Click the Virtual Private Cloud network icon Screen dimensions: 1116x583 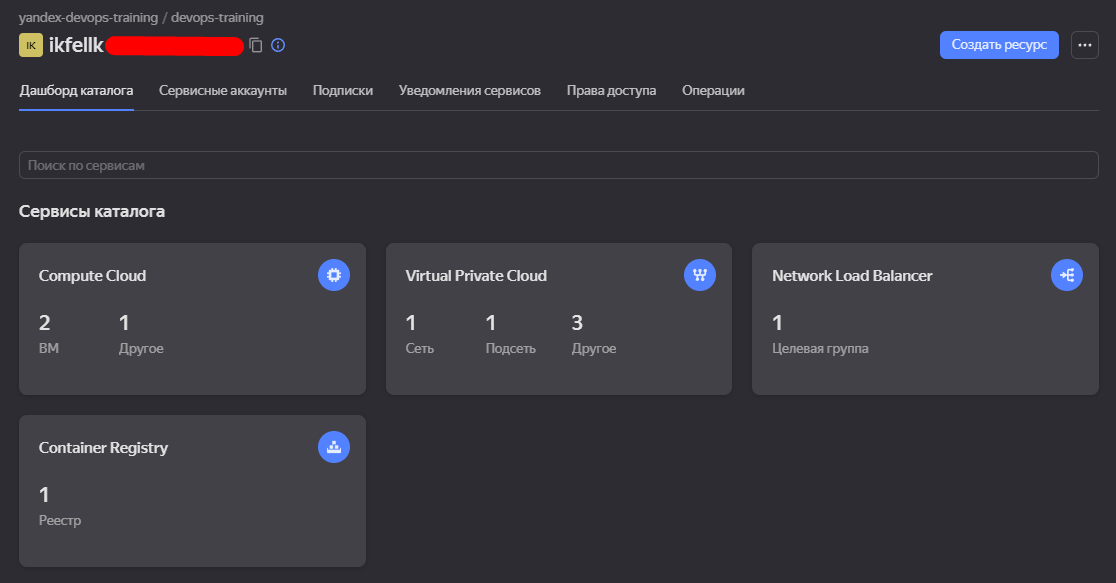click(700, 275)
